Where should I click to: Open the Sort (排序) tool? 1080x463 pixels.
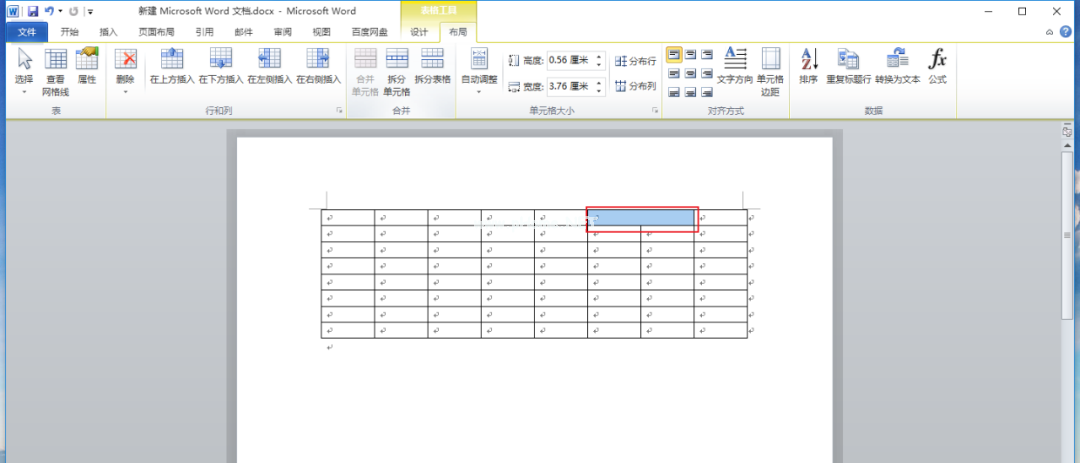809,60
